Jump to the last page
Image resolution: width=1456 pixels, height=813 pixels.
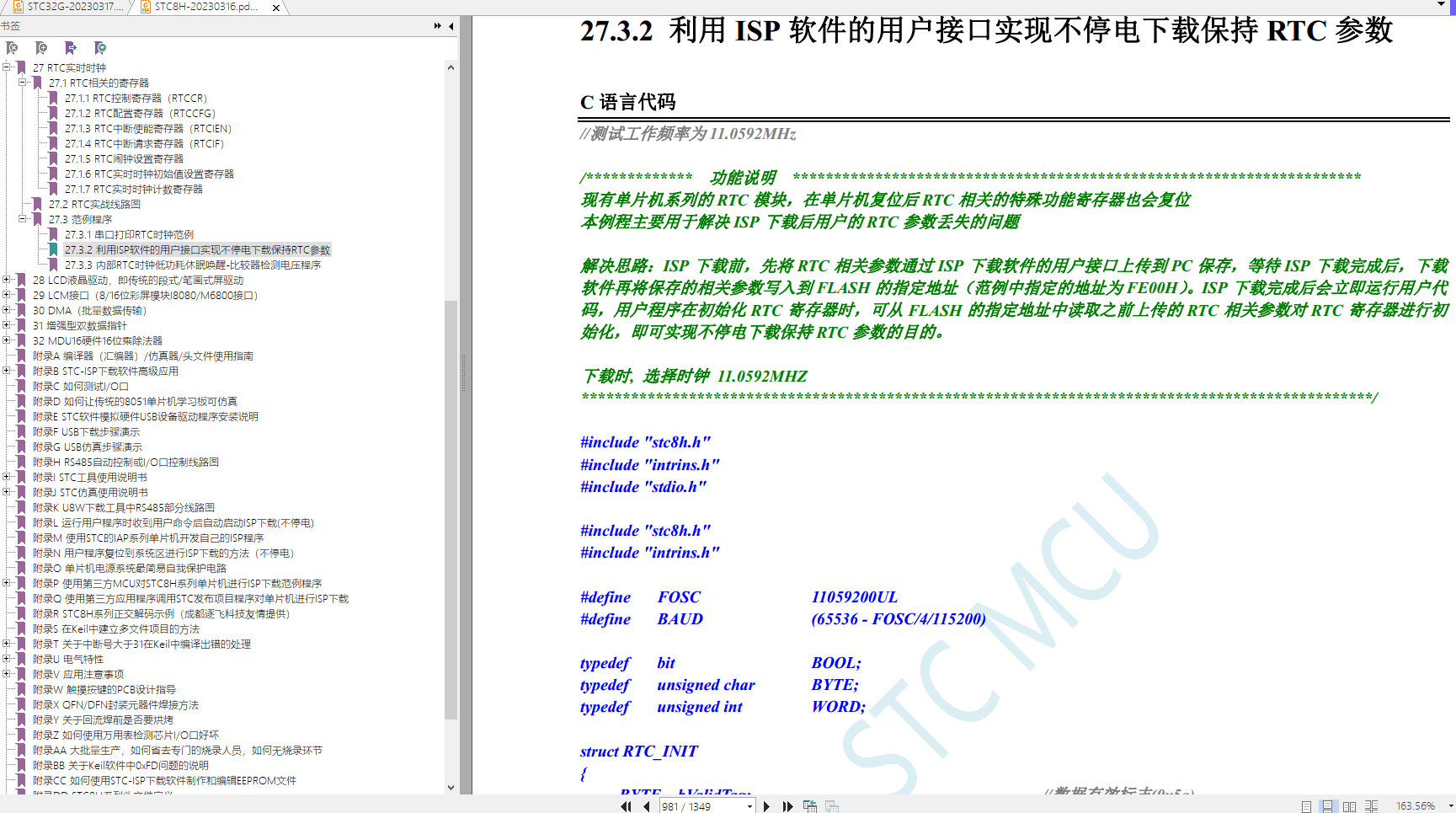(787, 806)
